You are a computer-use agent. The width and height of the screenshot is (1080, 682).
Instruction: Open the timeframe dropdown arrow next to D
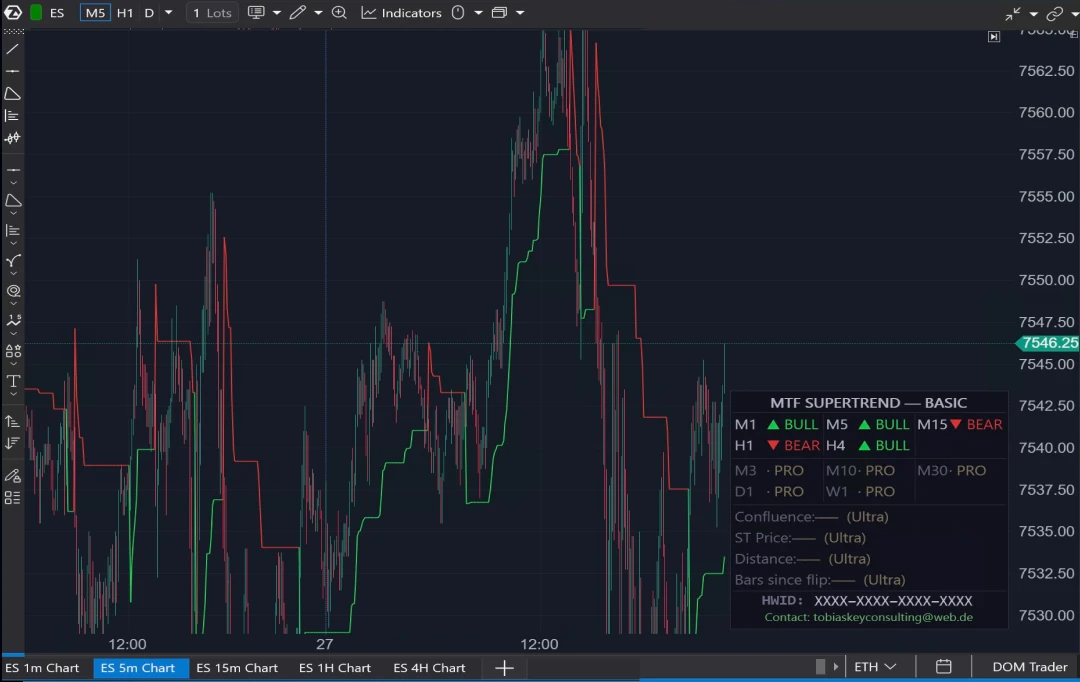pos(168,12)
